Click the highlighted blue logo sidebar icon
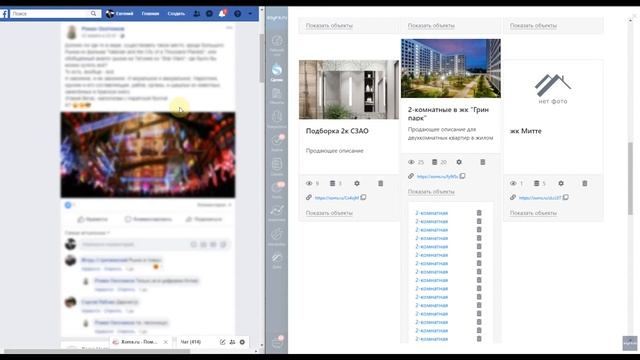Viewport: 640px width, 360px height. 277,71
